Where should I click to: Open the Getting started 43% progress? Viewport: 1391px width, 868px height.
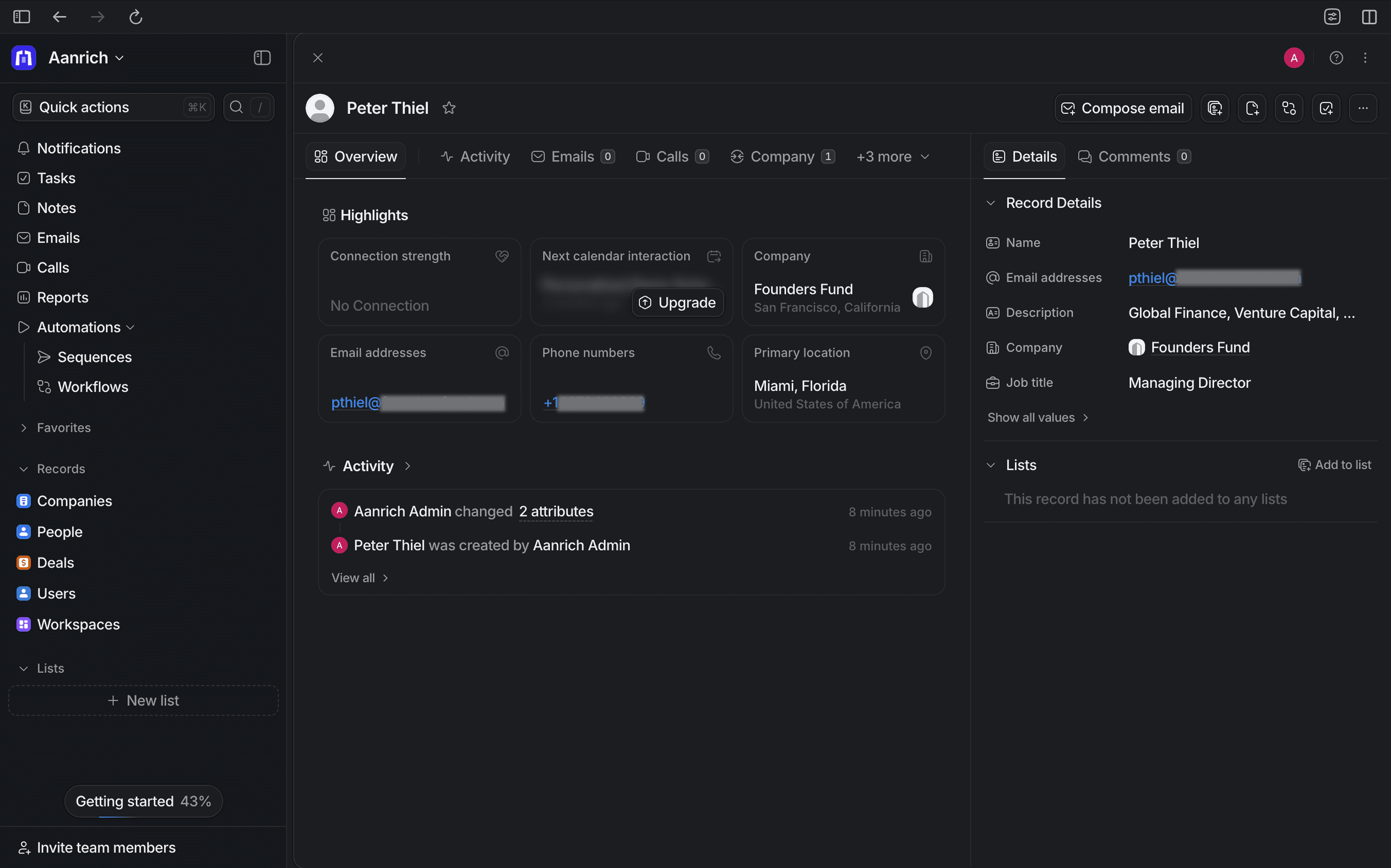click(x=144, y=801)
